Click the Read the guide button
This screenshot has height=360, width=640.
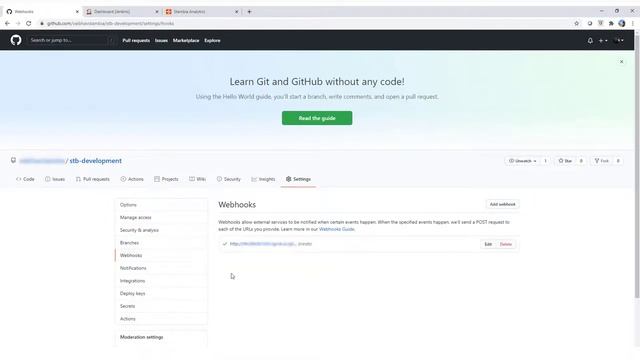[x=317, y=118]
